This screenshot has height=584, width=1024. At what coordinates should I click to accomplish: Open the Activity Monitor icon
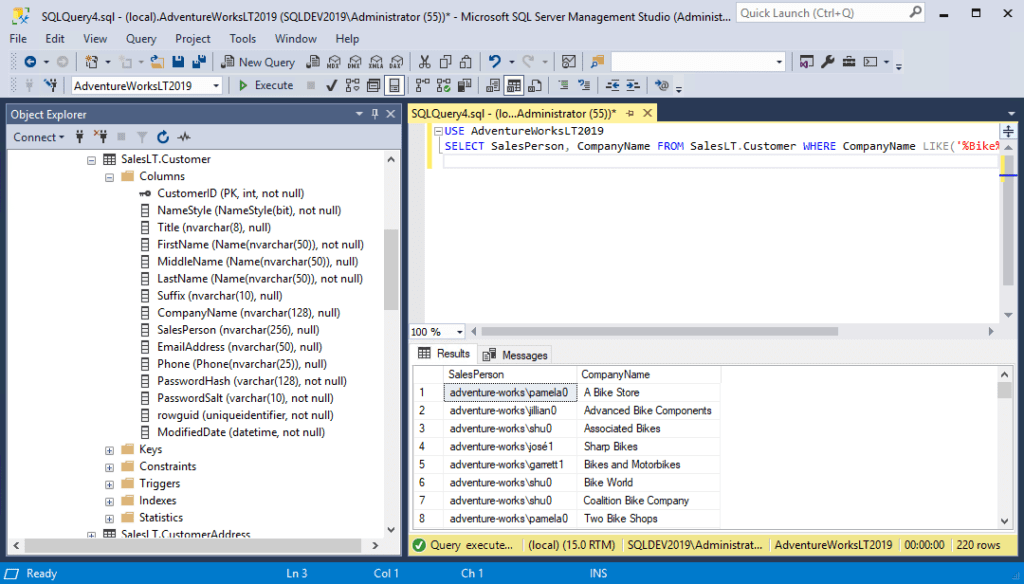pos(569,62)
